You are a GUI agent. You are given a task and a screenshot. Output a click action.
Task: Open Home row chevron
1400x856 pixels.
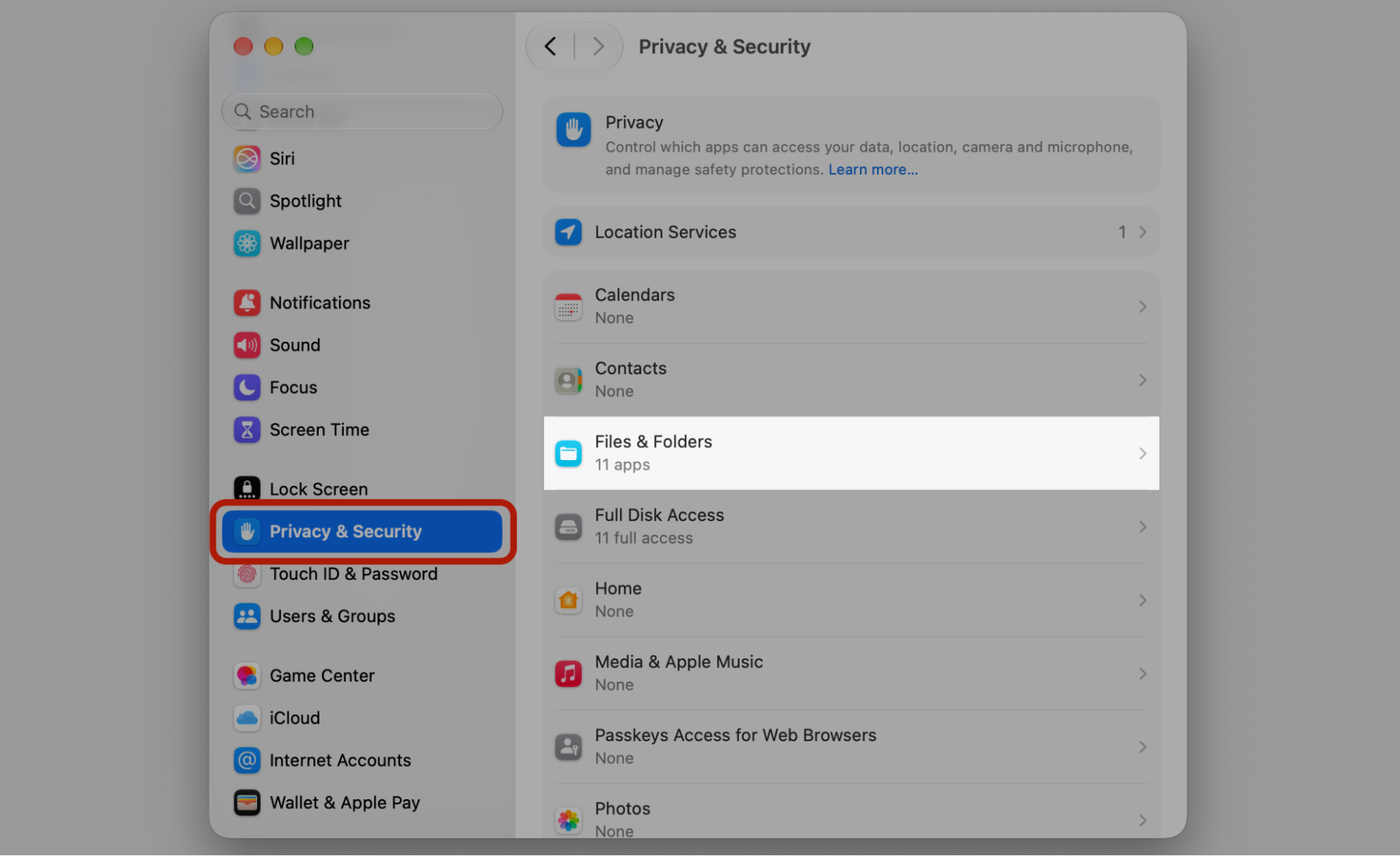[1142, 600]
